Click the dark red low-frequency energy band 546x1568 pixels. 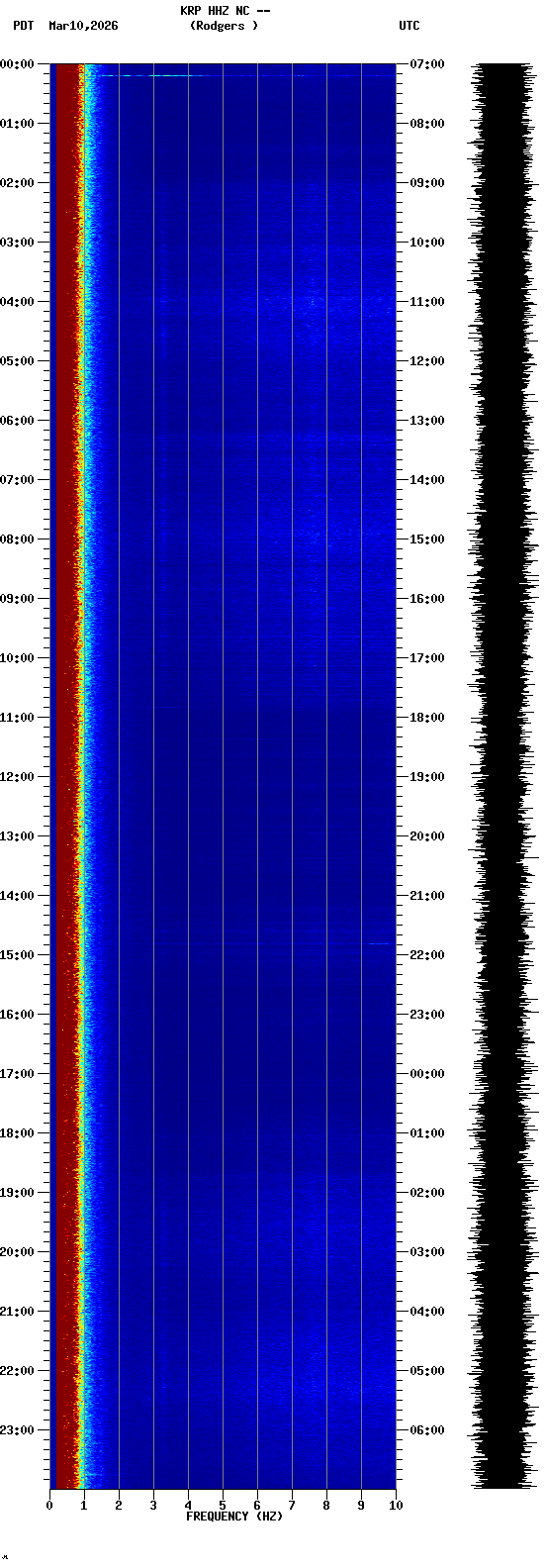point(65,776)
